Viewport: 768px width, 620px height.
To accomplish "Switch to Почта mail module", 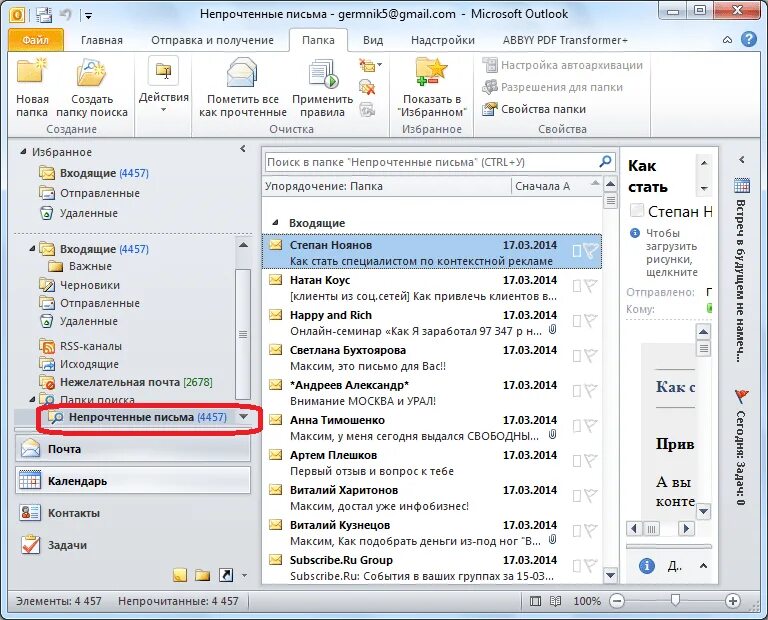I will 133,449.
